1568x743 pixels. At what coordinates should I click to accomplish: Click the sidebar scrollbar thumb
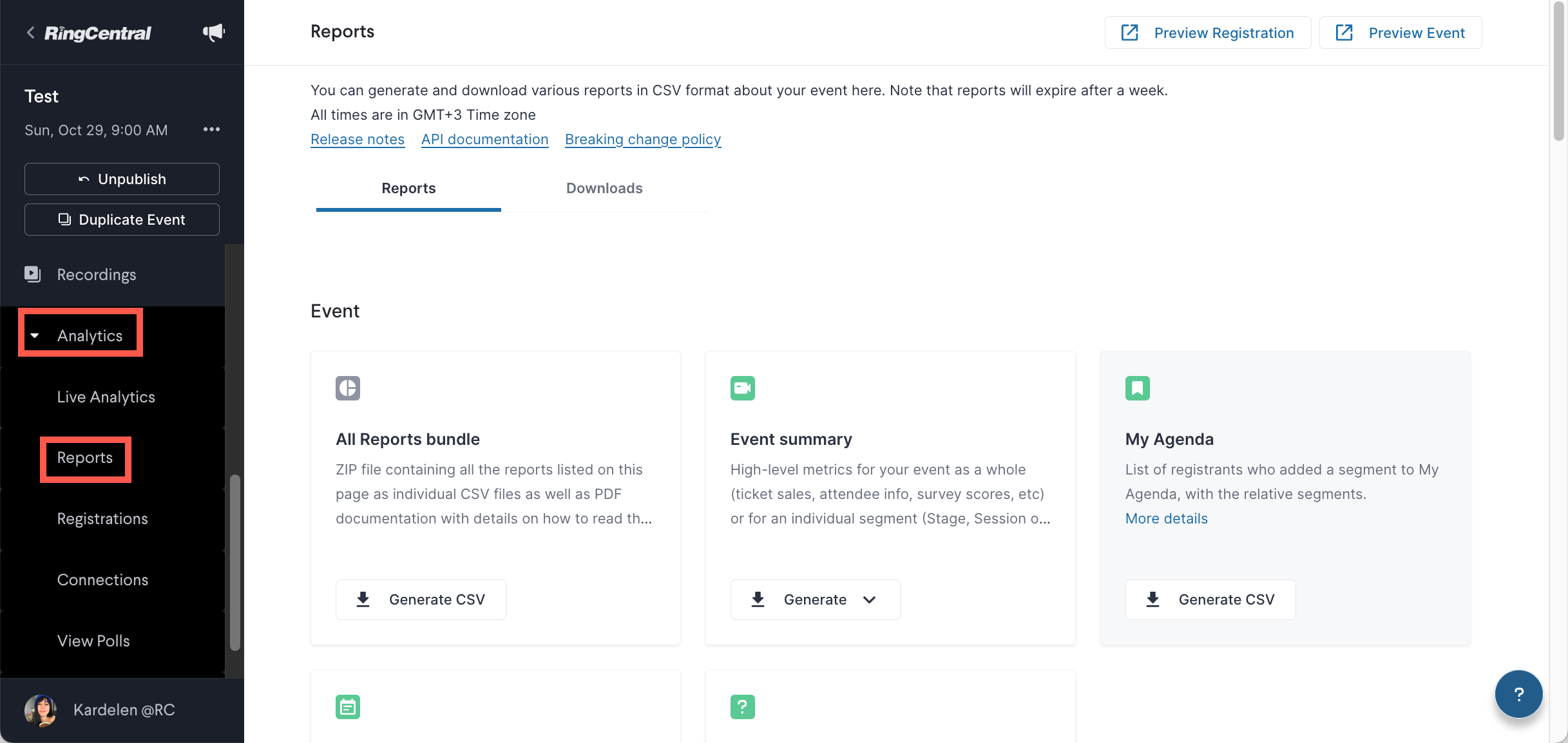click(235, 563)
